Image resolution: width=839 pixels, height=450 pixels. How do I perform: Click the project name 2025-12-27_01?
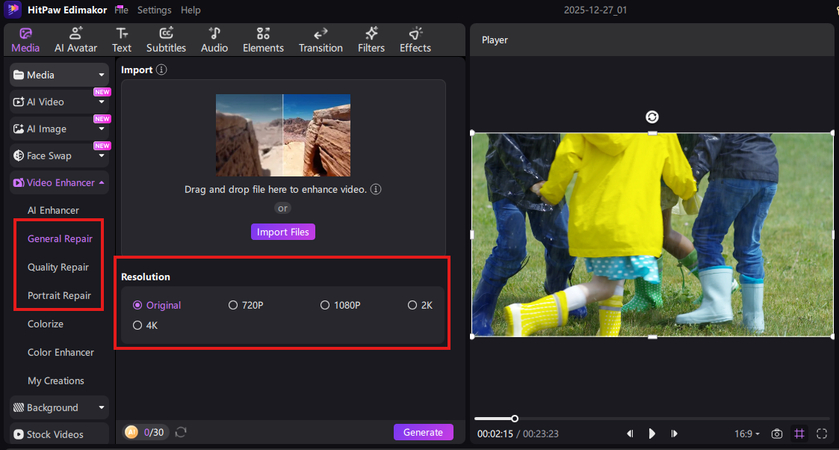click(595, 10)
